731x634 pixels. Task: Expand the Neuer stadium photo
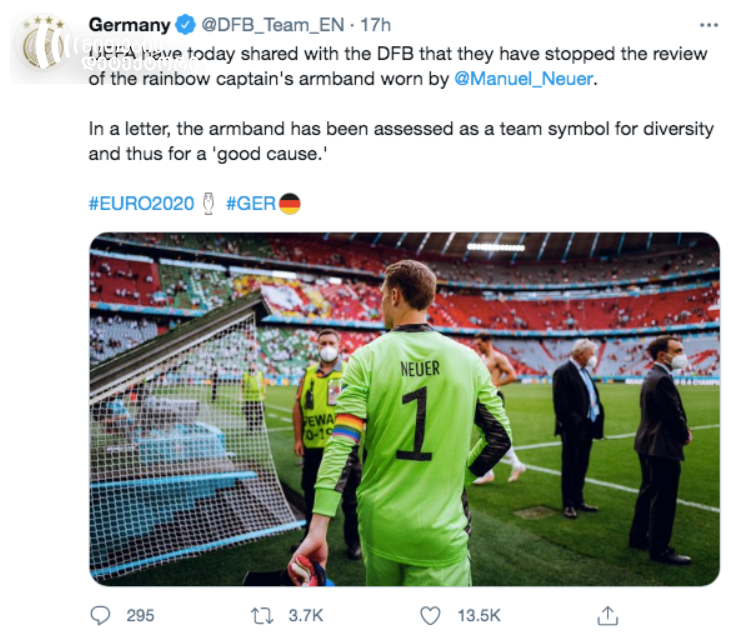coord(404,409)
